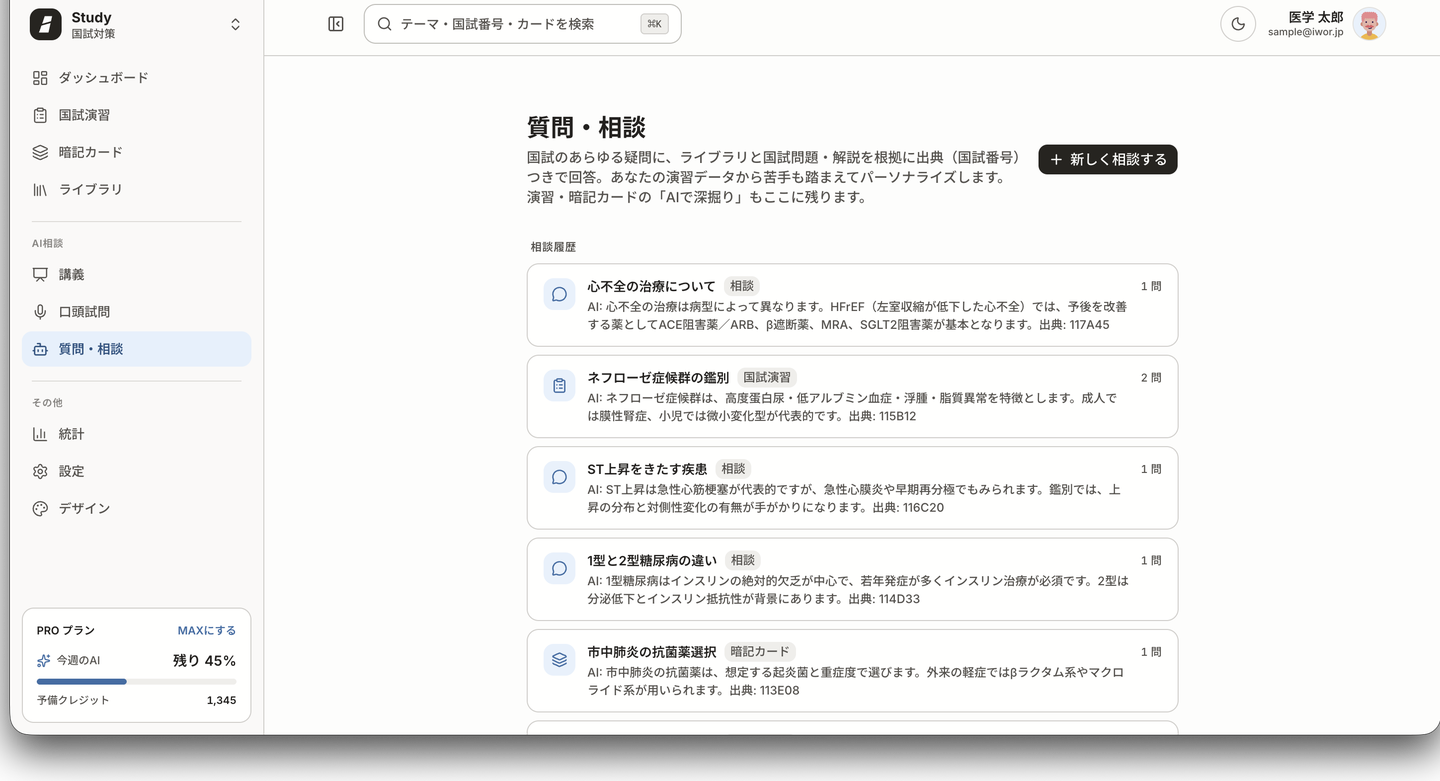This screenshot has width=1440, height=781.
Task: Click chat bubble icon of 心不全の治療について
Action: [560, 294]
